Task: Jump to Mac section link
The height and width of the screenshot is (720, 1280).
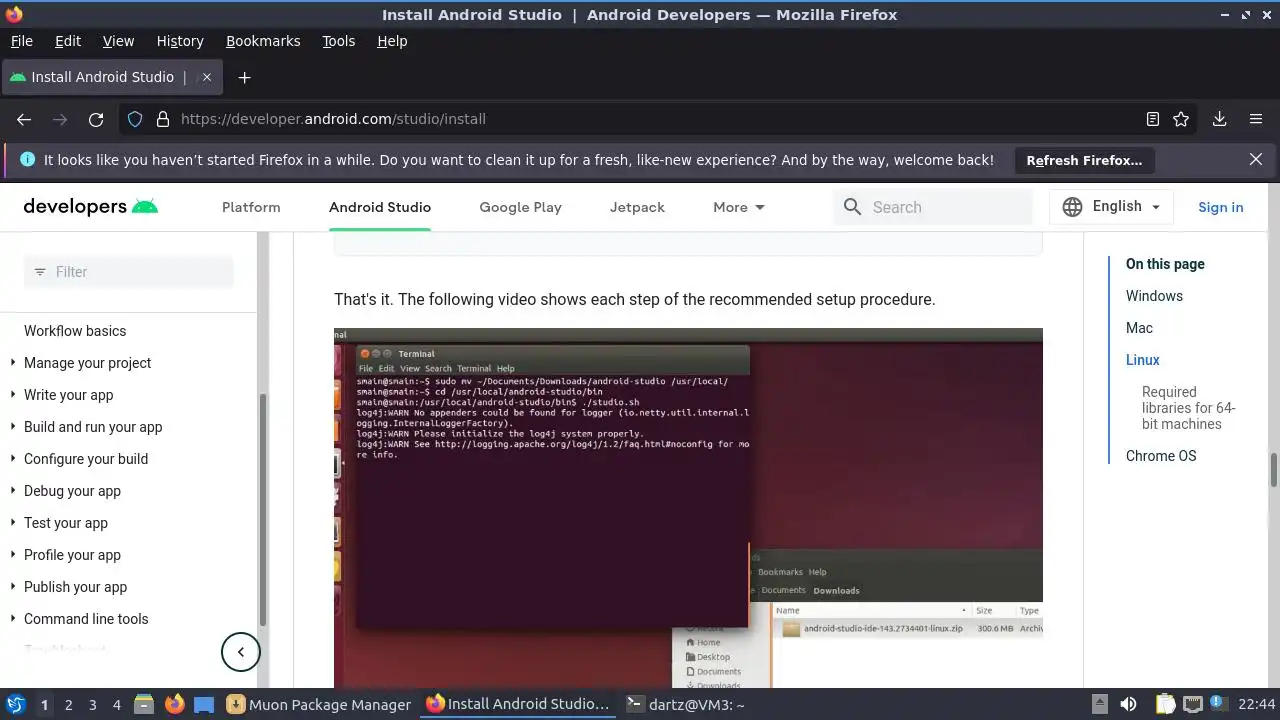Action: pos(1139,328)
